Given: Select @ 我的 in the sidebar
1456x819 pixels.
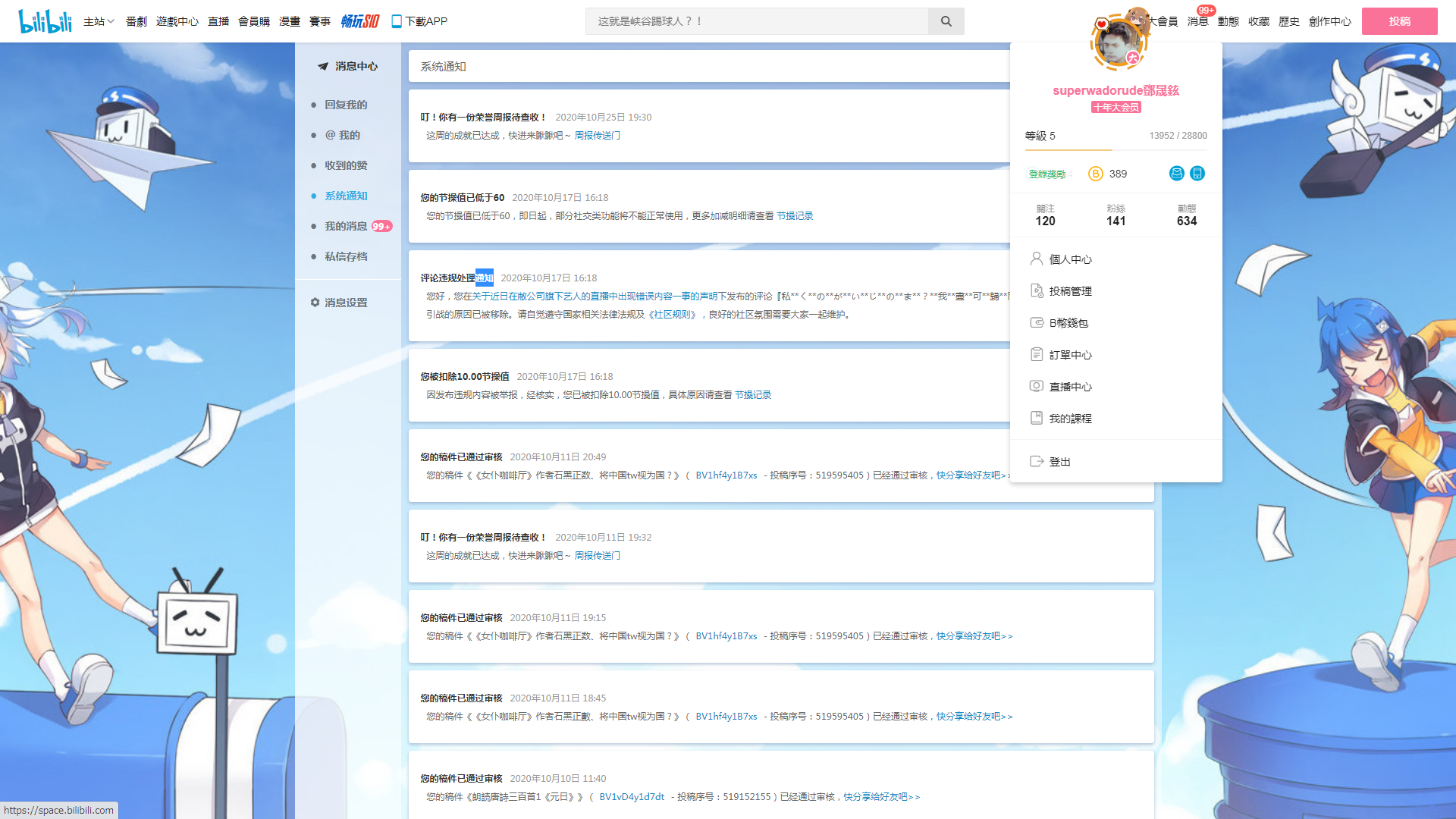Looking at the screenshot, I should (343, 135).
